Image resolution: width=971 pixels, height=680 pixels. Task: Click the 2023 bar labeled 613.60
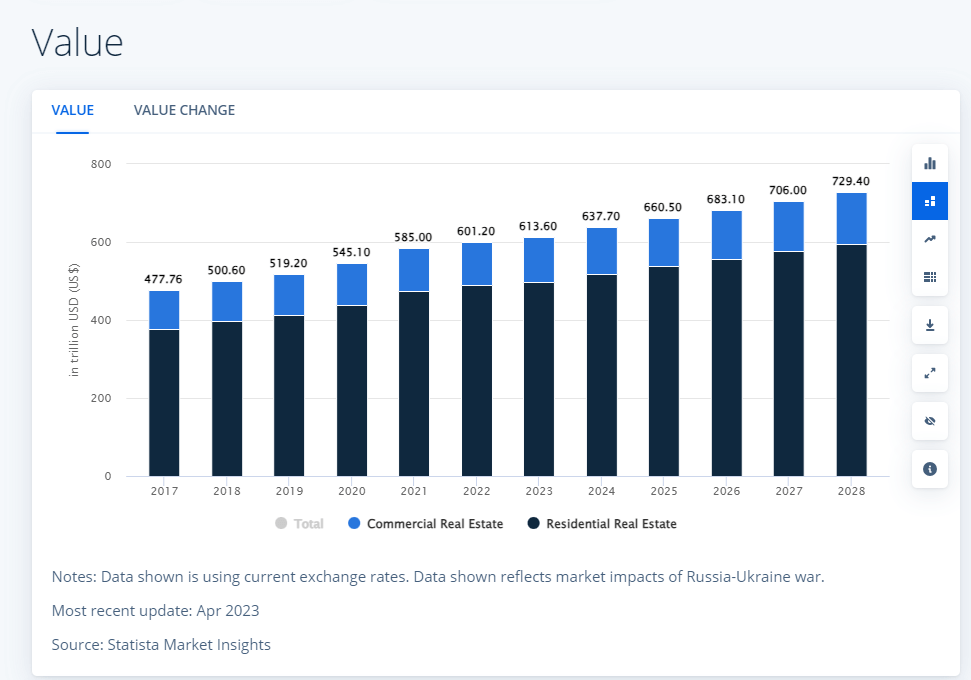click(x=539, y=260)
